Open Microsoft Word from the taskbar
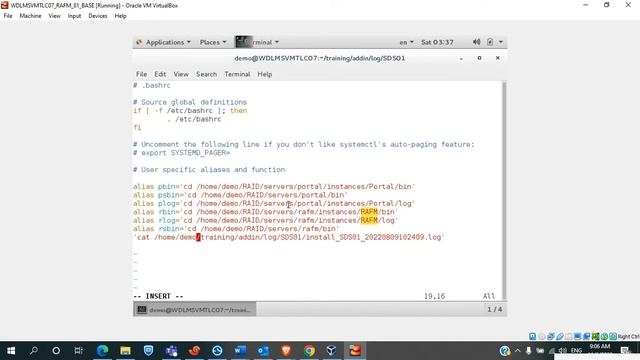Screen dimensions: 640x360 pos(240,351)
